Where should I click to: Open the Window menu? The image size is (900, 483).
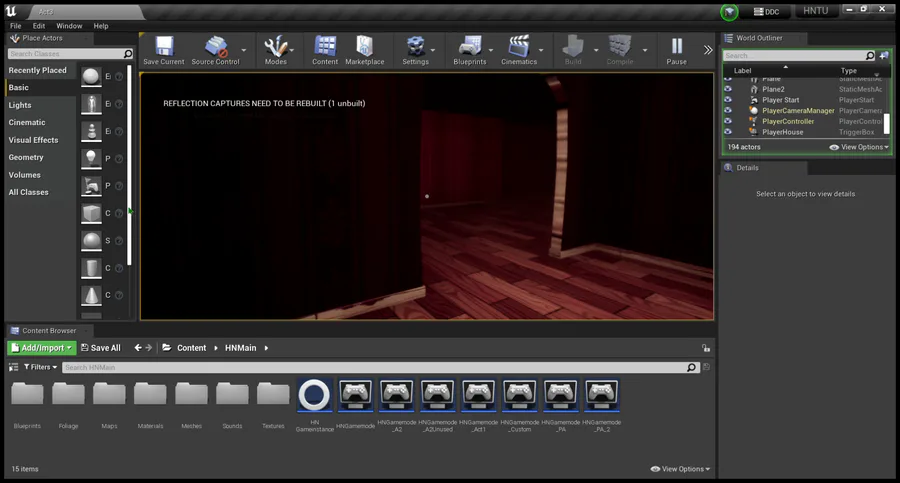[69, 26]
